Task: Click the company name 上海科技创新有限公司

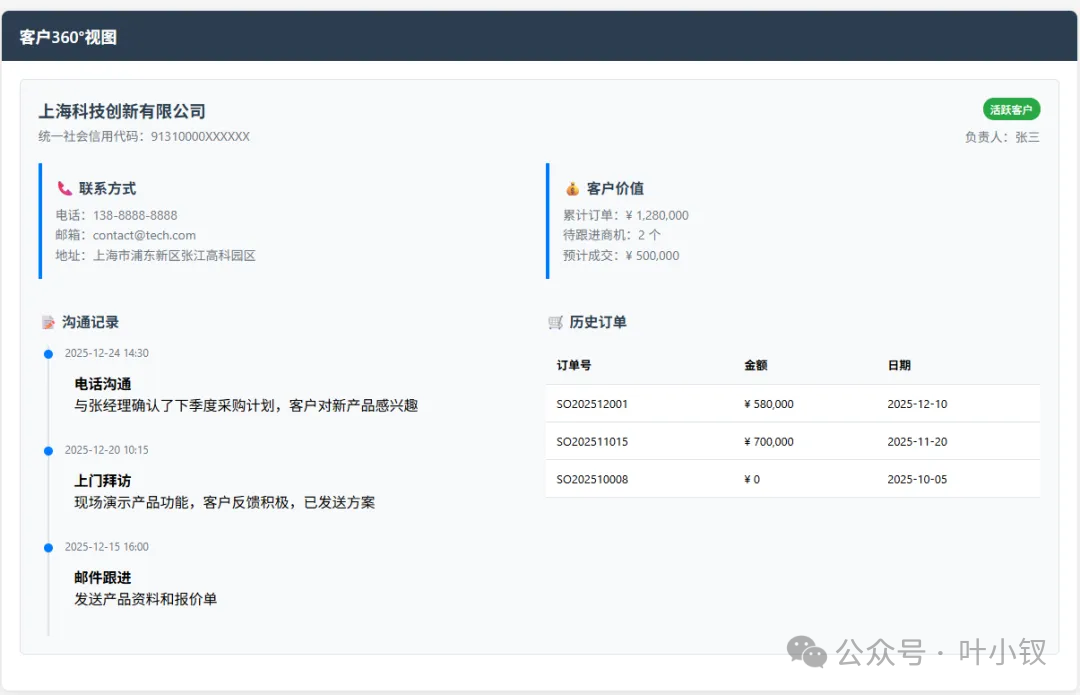Action: point(122,112)
